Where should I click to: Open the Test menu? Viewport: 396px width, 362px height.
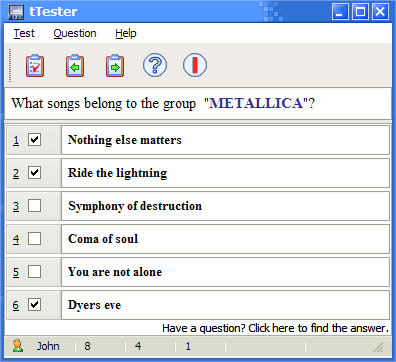(24, 33)
